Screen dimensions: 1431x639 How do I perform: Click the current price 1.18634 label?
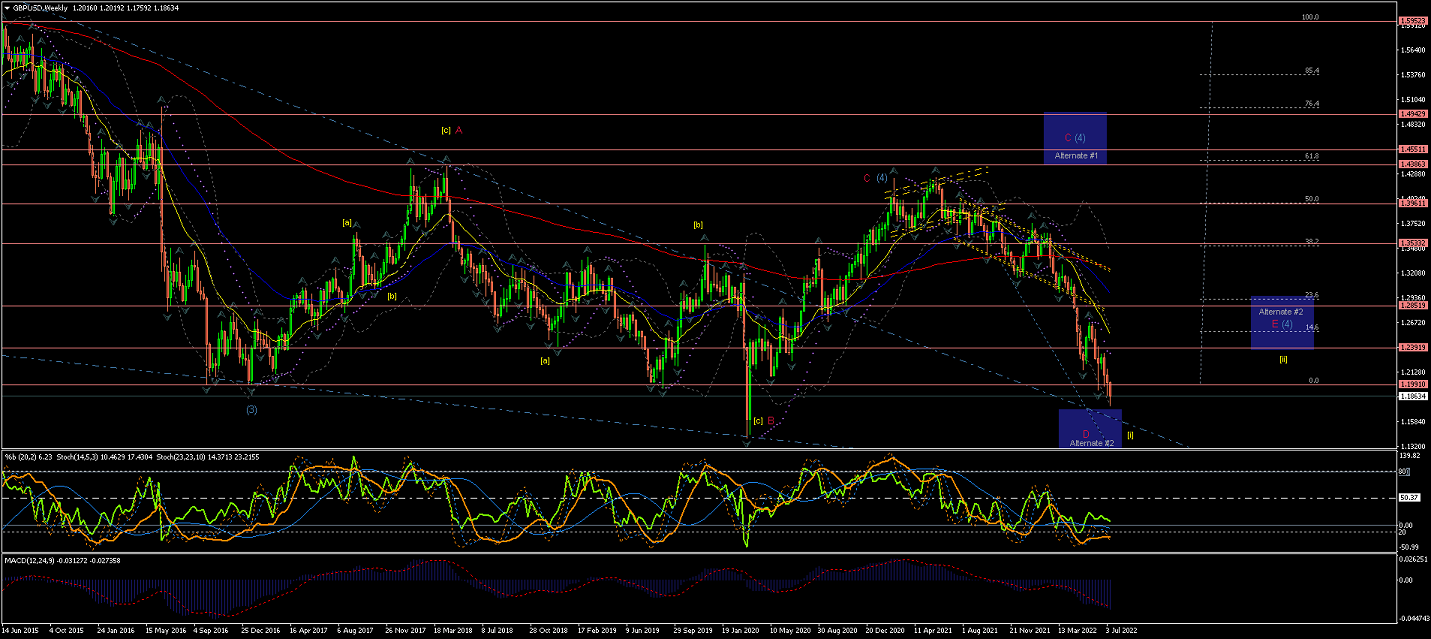point(1412,396)
